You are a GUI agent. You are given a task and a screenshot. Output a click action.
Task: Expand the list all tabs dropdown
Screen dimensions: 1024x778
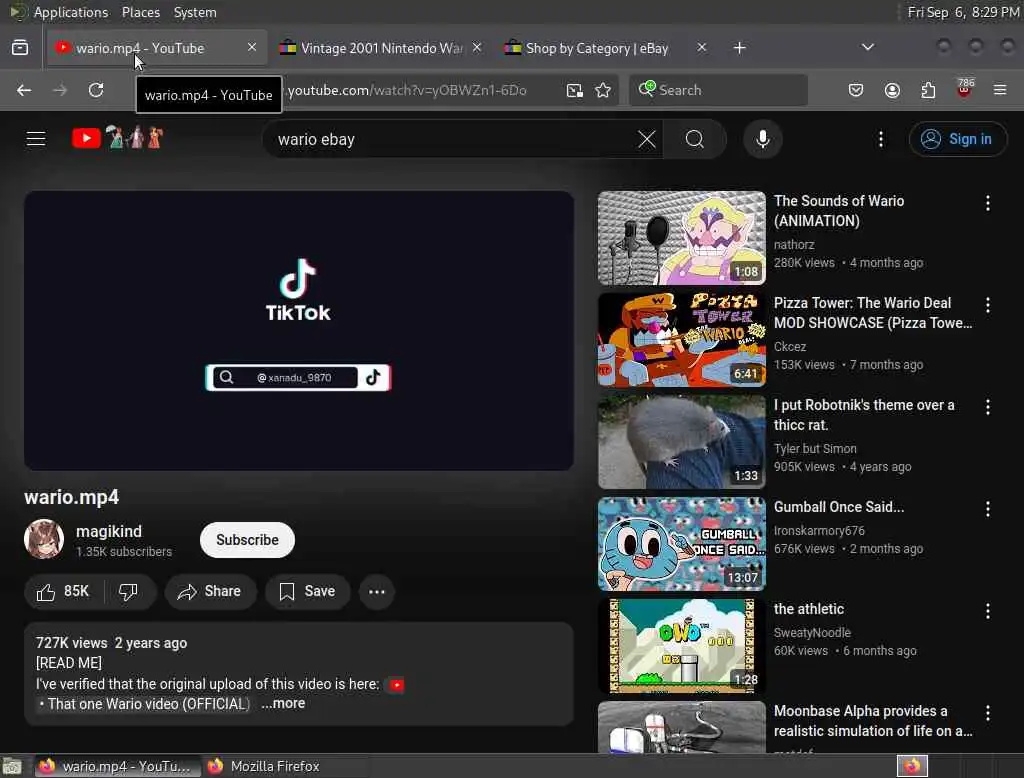(x=867, y=47)
